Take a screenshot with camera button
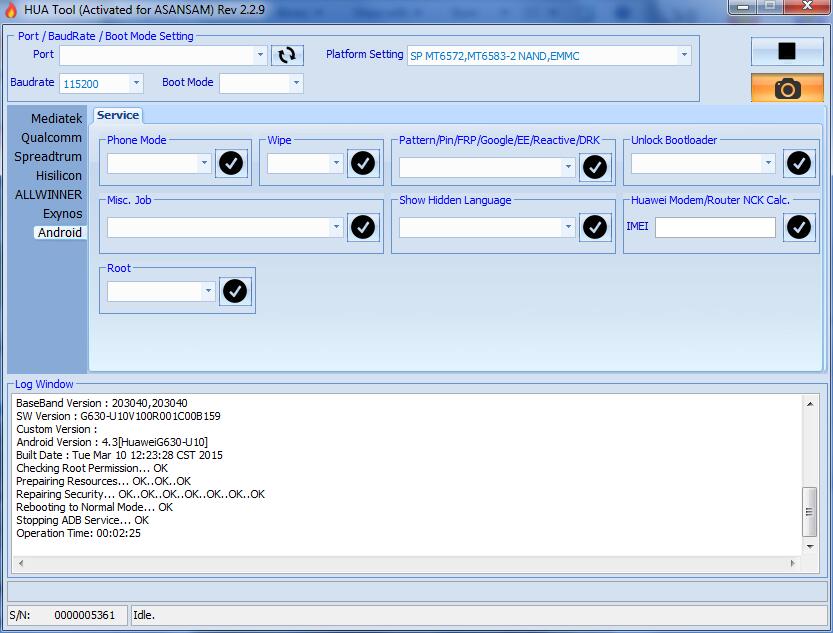833x633 pixels. 787,88
